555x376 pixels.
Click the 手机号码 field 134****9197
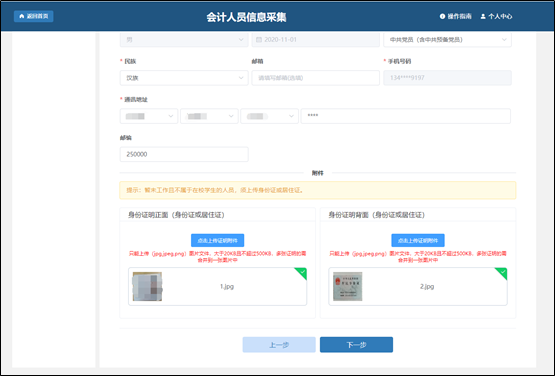tap(447, 78)
